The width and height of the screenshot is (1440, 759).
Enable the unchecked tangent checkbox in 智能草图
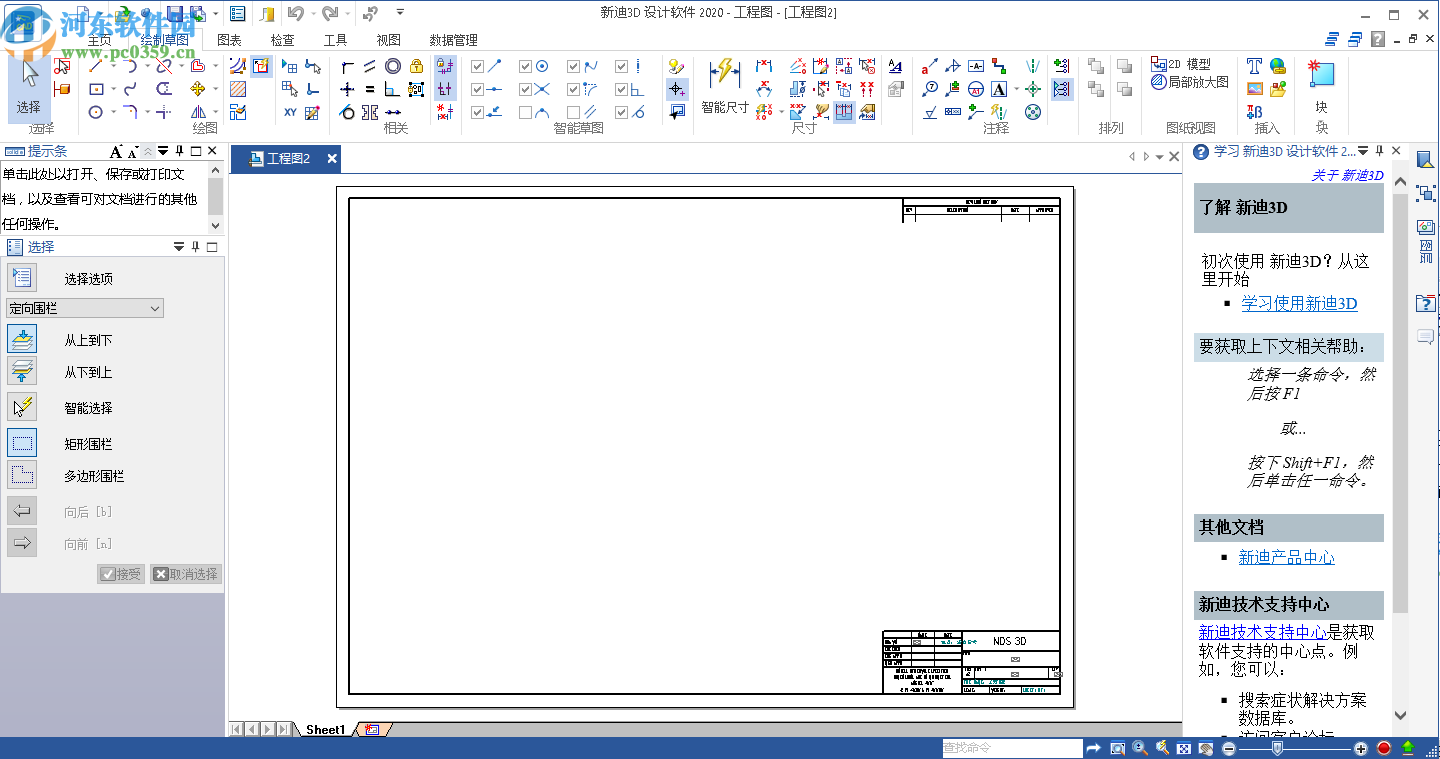[x=526, y=112]
